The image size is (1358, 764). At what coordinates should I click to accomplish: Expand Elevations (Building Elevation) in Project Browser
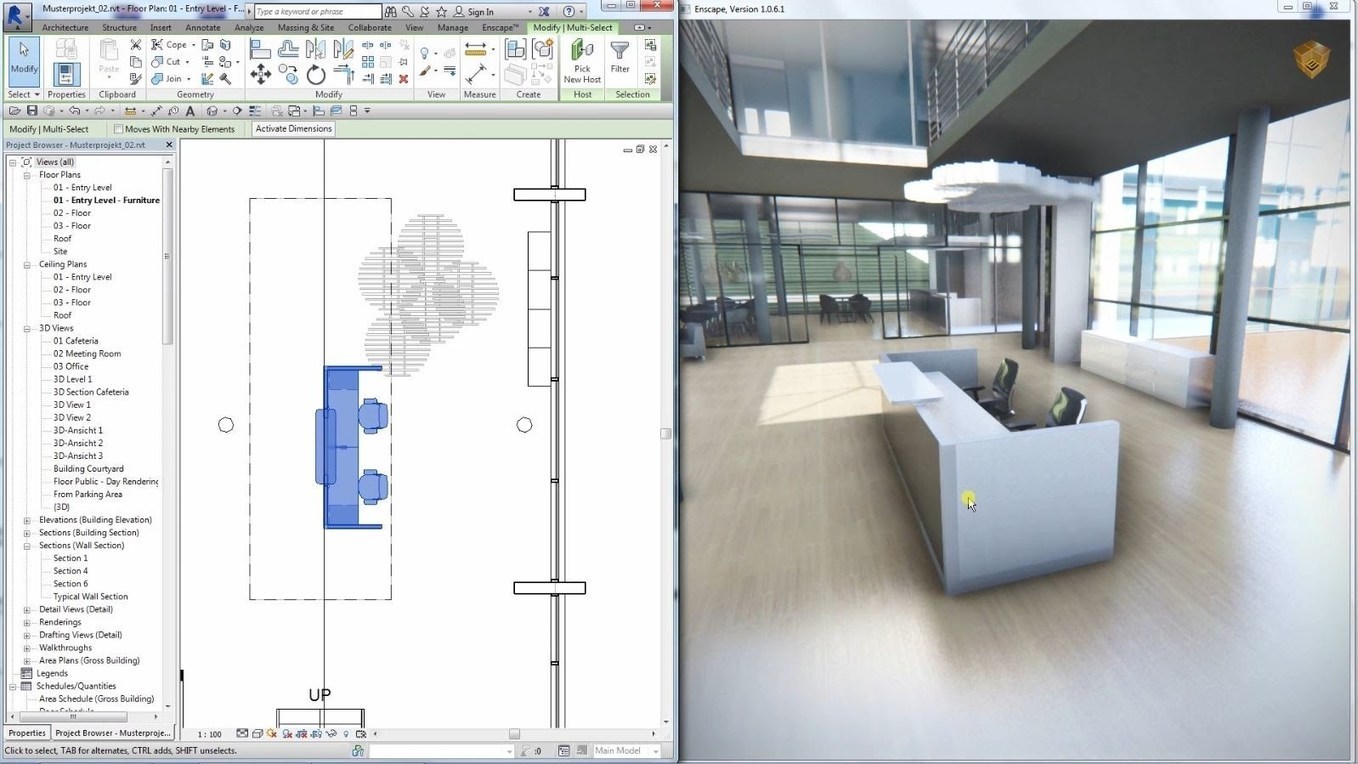tap(29, 519)
